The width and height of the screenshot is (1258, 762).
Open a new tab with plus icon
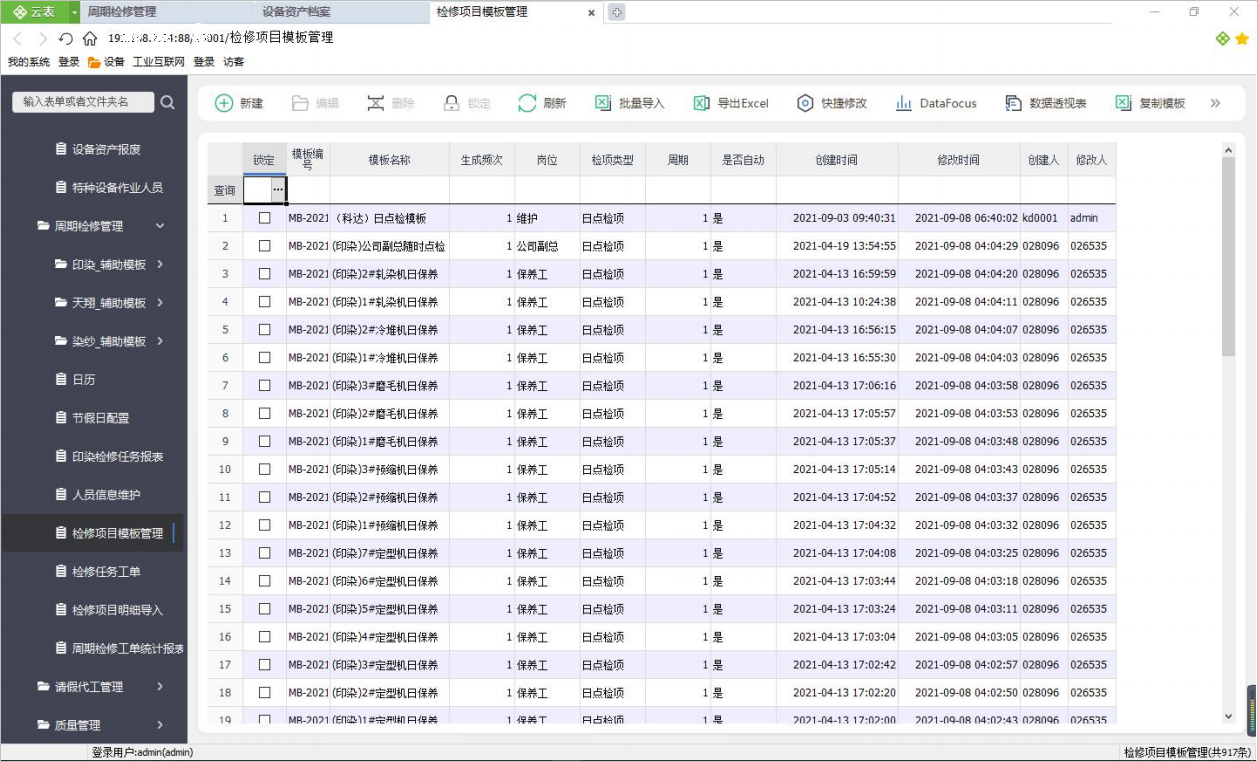pyautogui.click(x=617, y=12)
